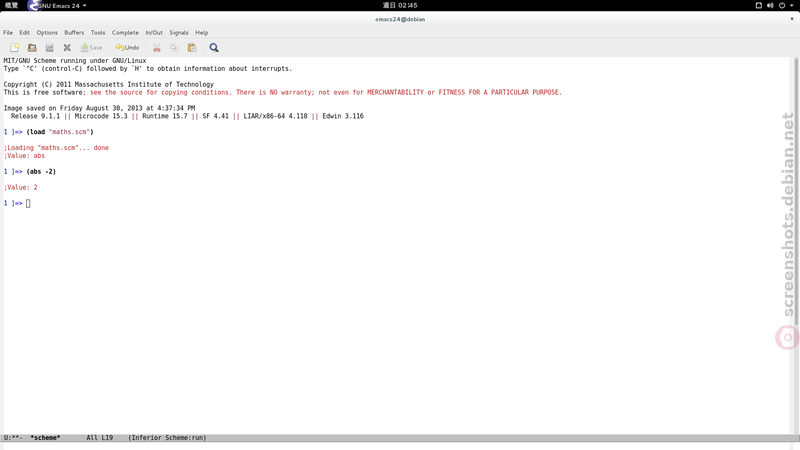Viewport: 800px width, 450px height.
Task: Open the Signals menu
Action: coord(179,32)
